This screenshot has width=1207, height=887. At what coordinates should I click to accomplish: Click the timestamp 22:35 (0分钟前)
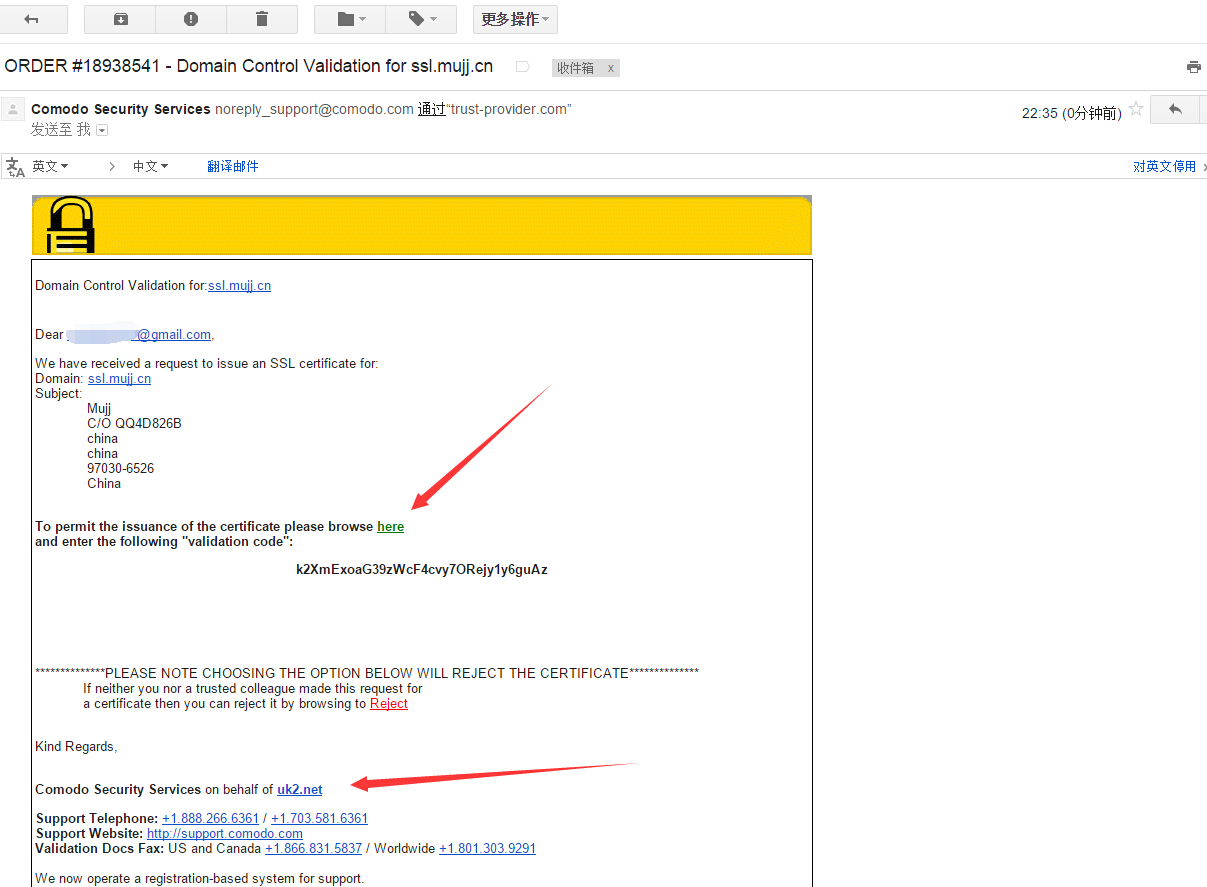pyautogui.click(x=1071, y=113)
